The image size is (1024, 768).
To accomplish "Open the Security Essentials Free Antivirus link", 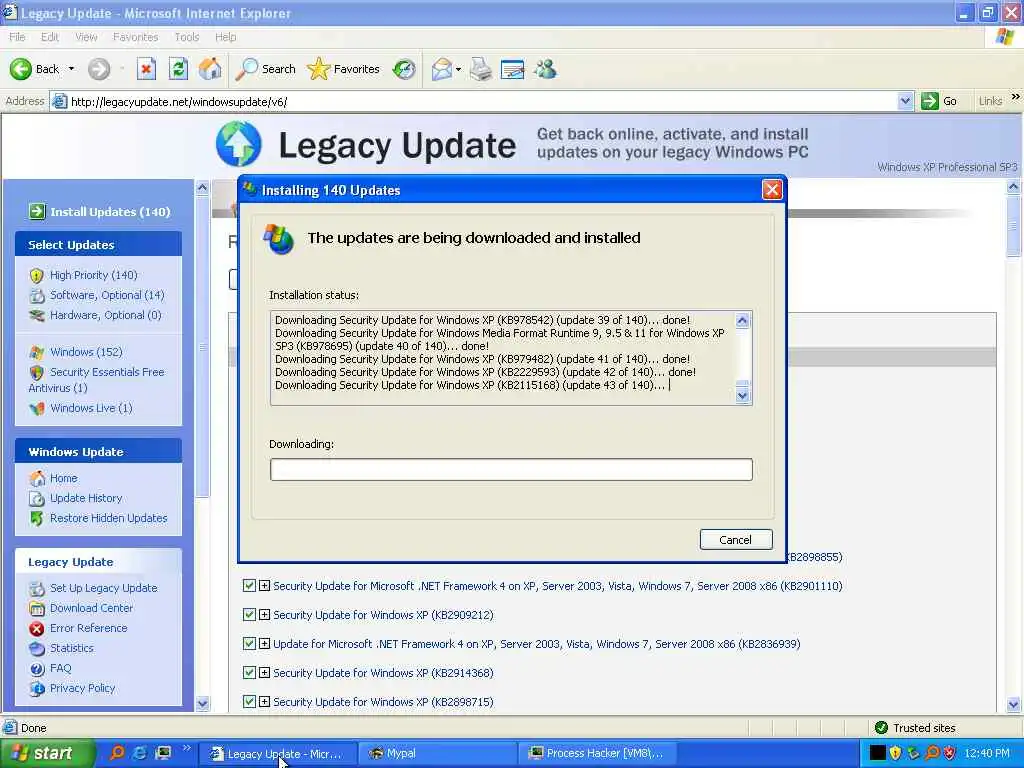I will click(97, 379).
